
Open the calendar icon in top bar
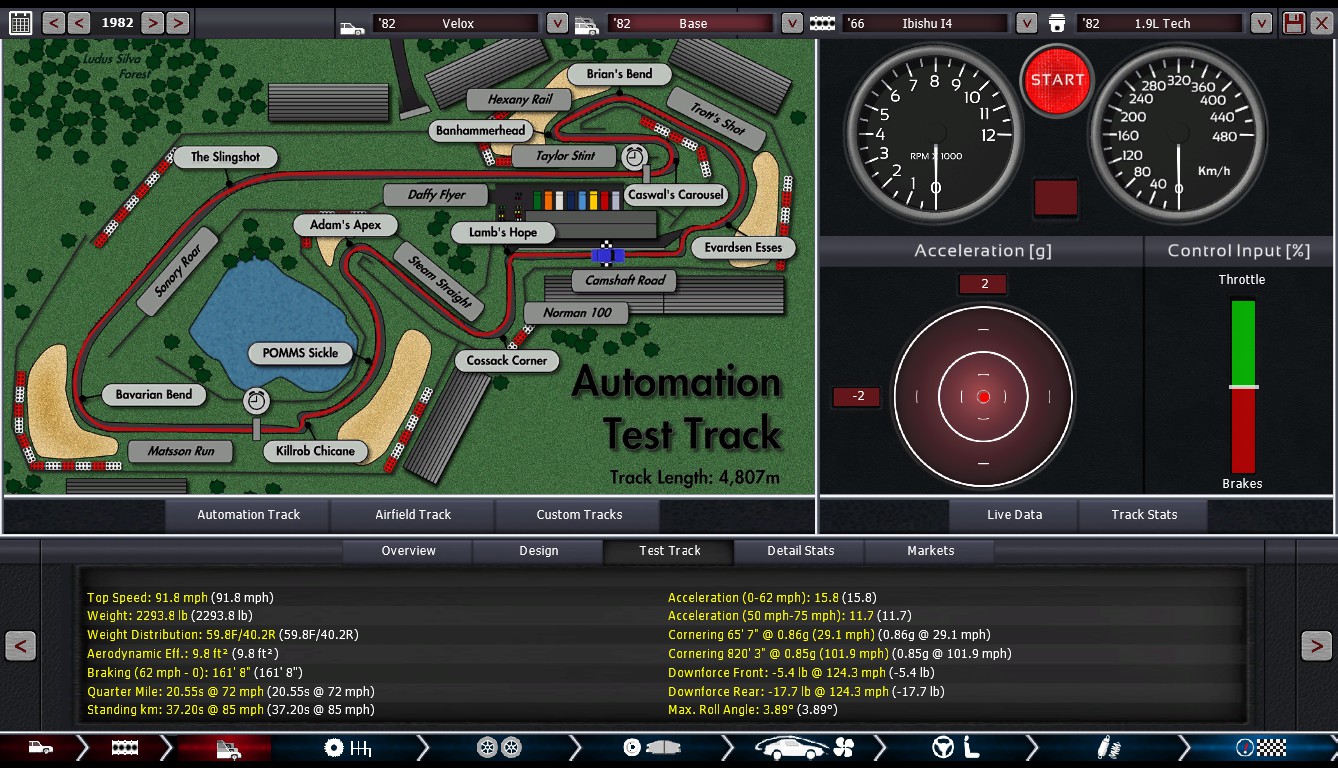(20, 22)
